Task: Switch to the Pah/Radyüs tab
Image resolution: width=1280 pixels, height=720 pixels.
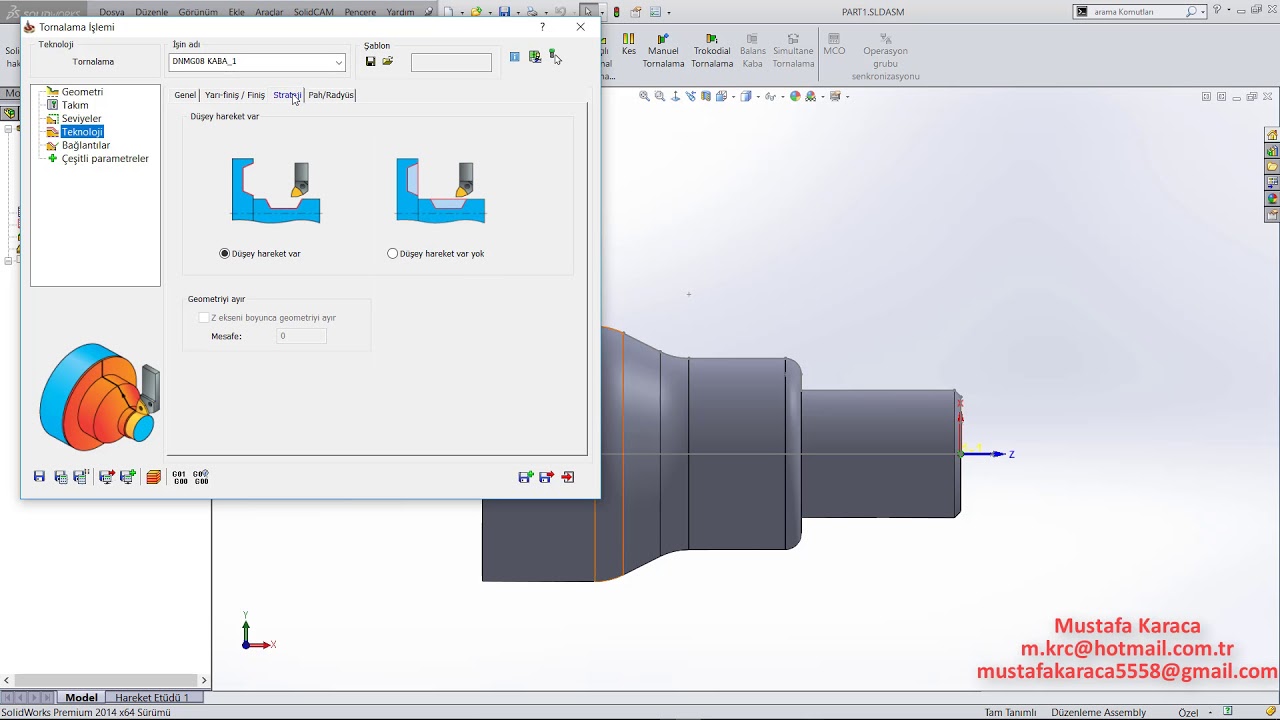Action: pyautogui.click(x=331, y=95)
